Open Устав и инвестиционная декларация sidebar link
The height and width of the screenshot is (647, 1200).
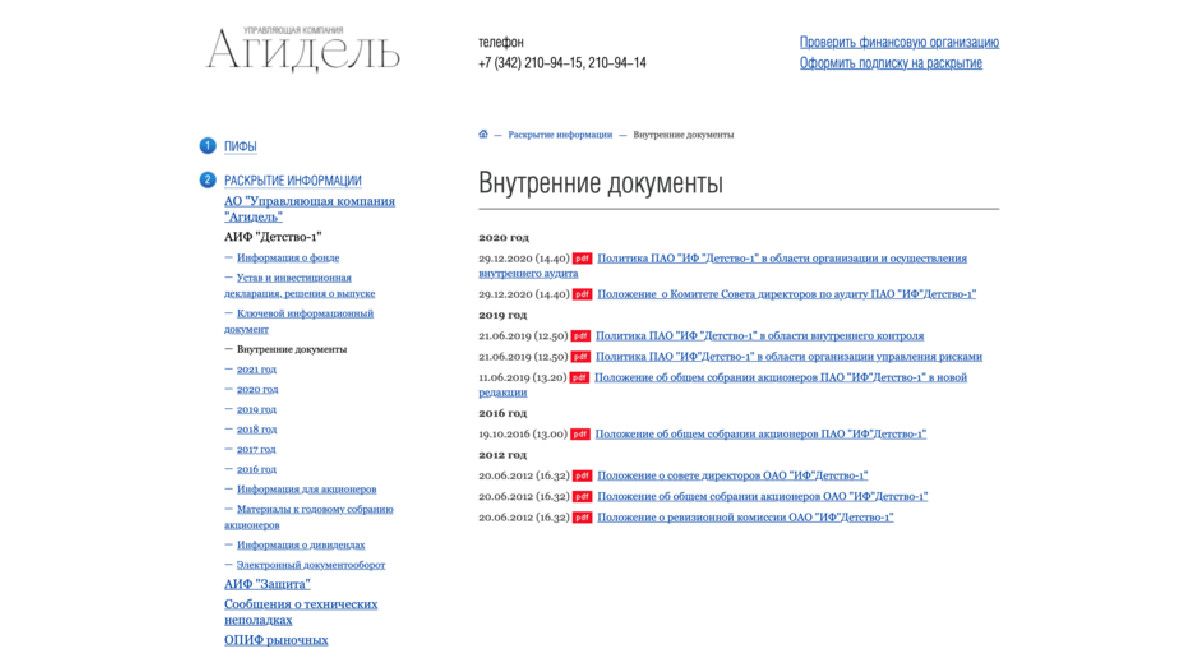tap(299, 285)
